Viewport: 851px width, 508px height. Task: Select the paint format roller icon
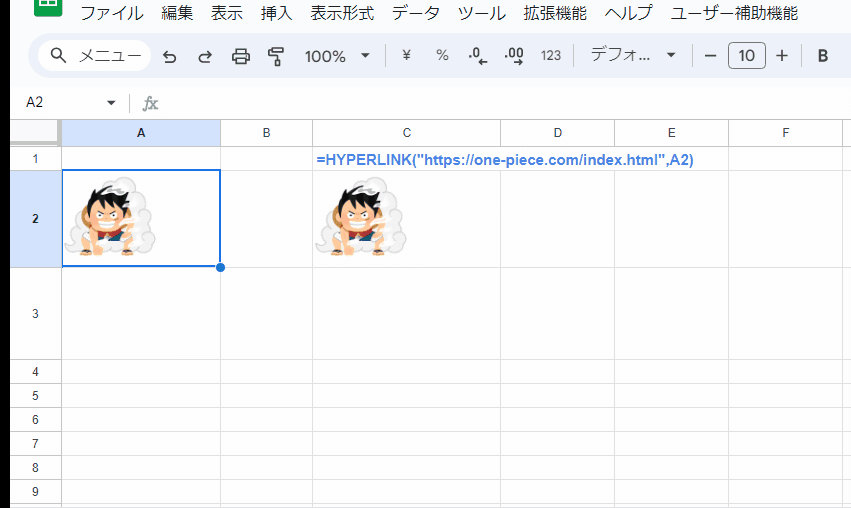click(276, 56)
